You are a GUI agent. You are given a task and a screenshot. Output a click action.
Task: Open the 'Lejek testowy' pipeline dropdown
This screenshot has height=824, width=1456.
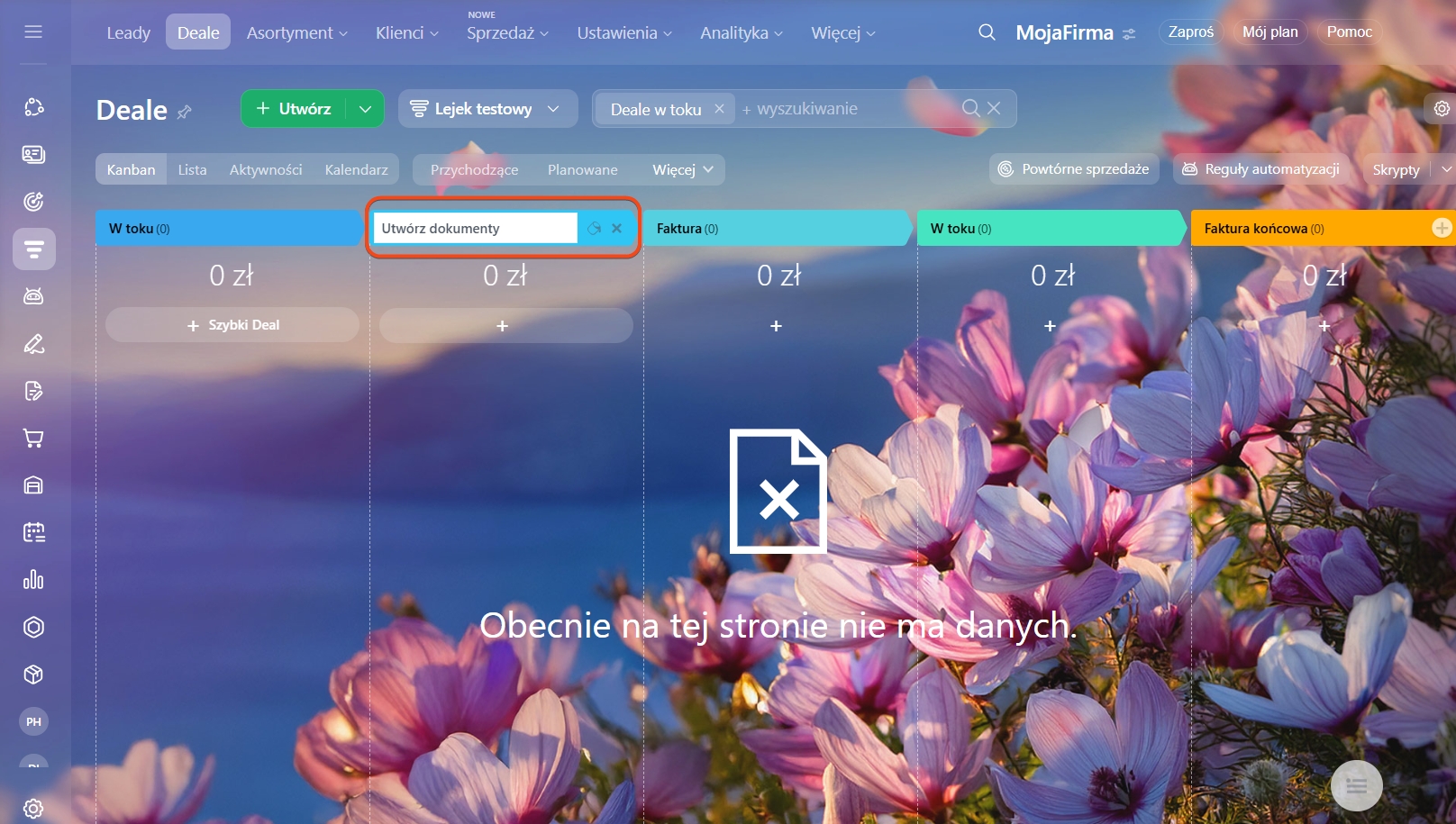click(488, 109)
